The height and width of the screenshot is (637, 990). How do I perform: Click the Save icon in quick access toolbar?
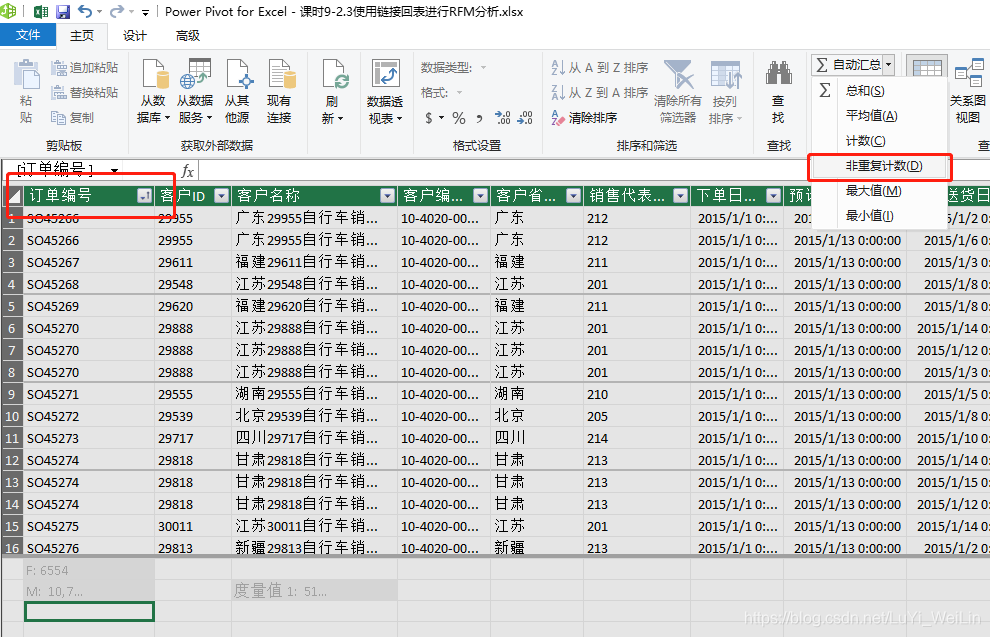tap(63, 11)
